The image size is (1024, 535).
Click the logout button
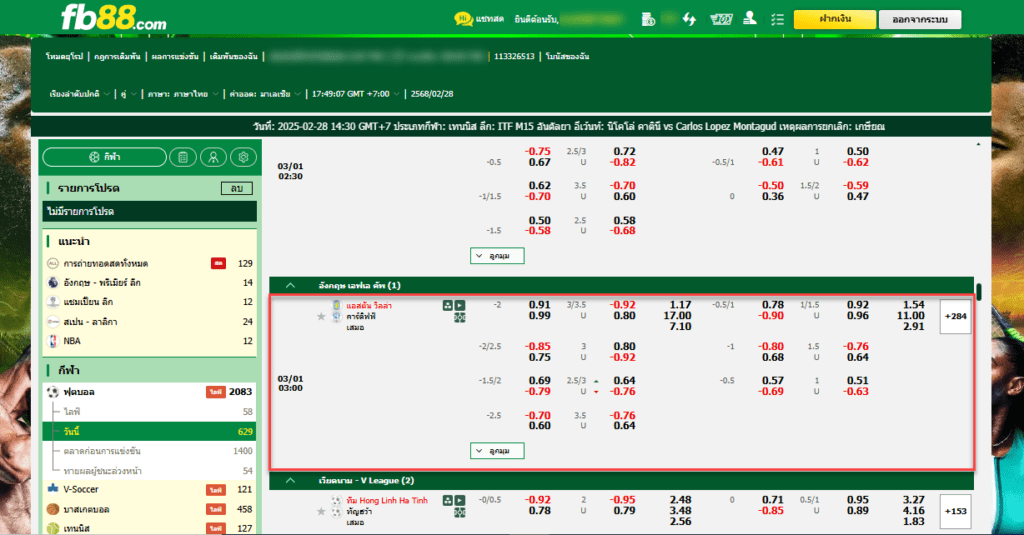[x=920, y=20]
